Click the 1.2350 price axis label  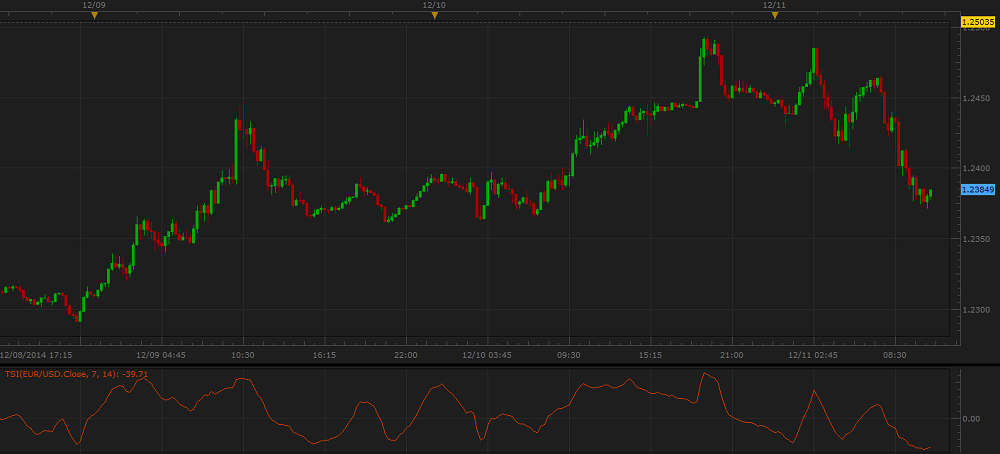click(x=975, y=239)
